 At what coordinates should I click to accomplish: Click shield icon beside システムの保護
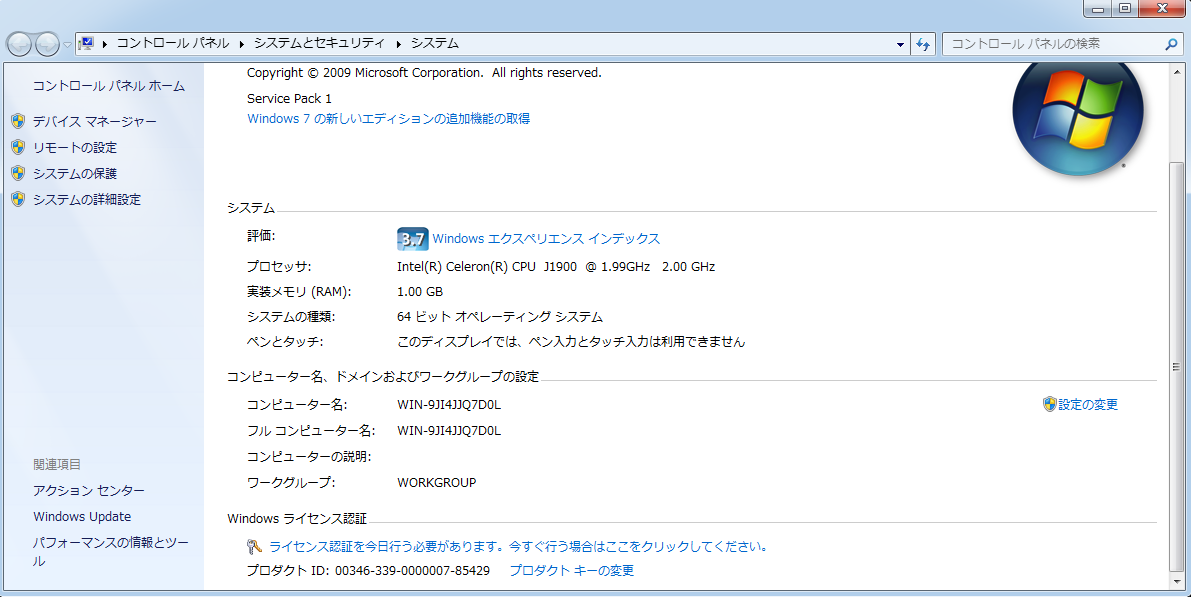tap(18, 172)
